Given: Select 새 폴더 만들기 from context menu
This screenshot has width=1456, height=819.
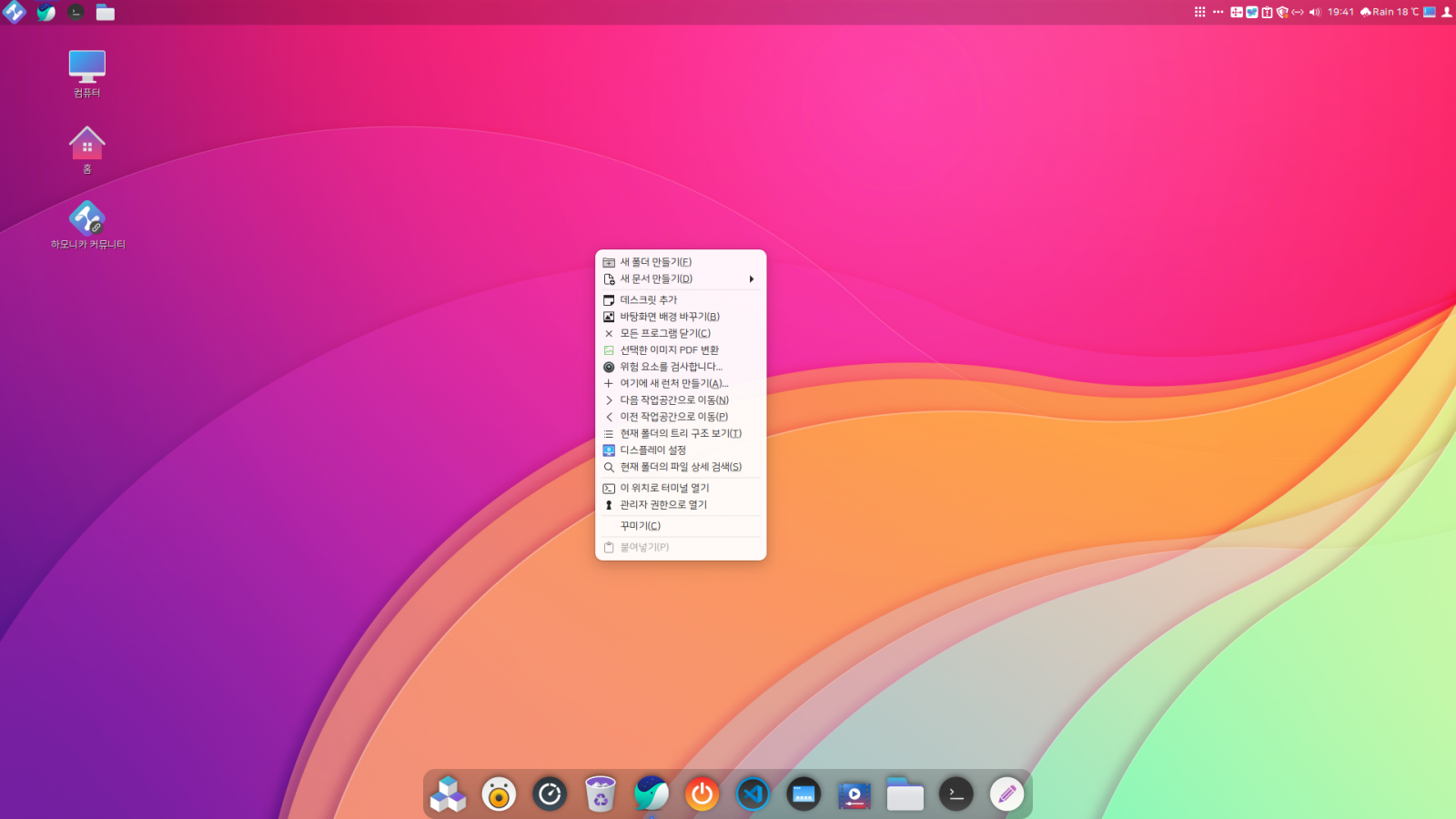Looking at the screenshot, I should (x=655, y=262).
